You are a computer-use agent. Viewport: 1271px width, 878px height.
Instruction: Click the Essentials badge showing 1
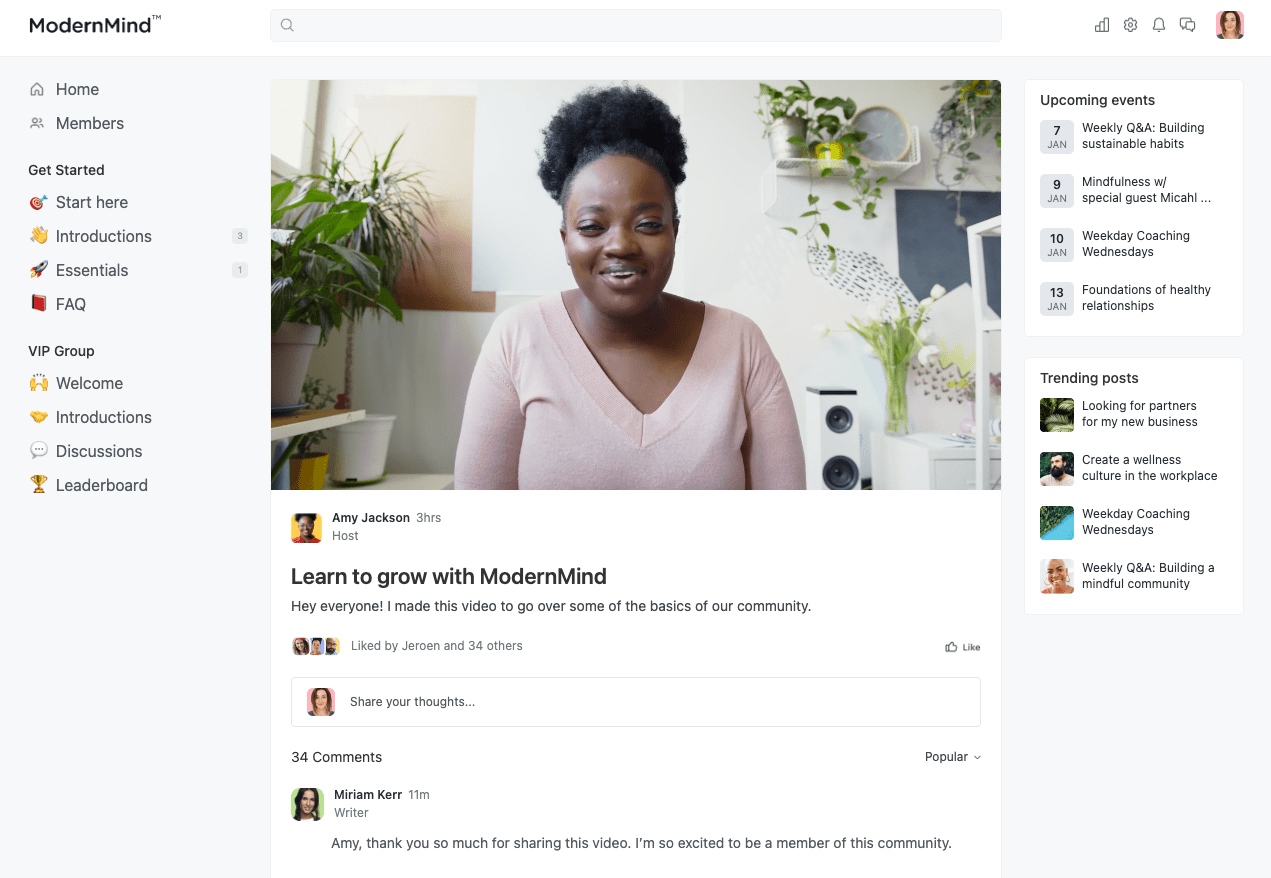(x=239, y=270)
